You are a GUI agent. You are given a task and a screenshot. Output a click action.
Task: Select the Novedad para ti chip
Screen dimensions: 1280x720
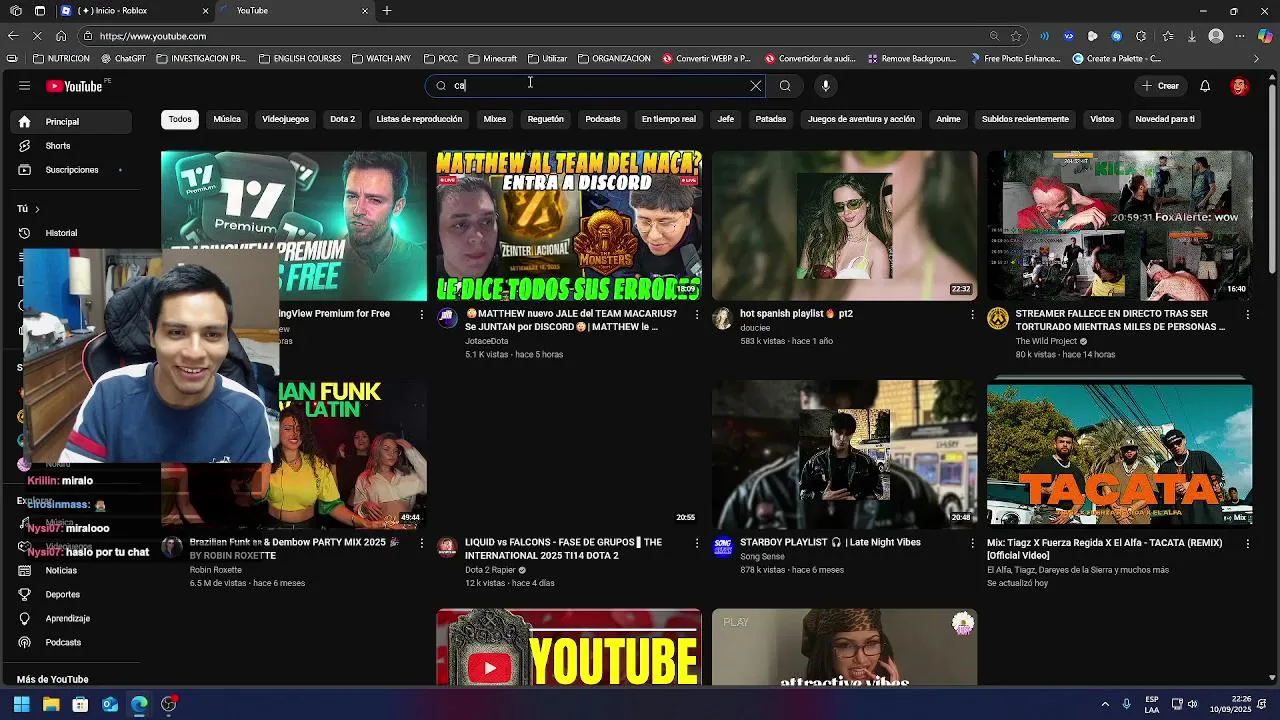coord(1165,119)
